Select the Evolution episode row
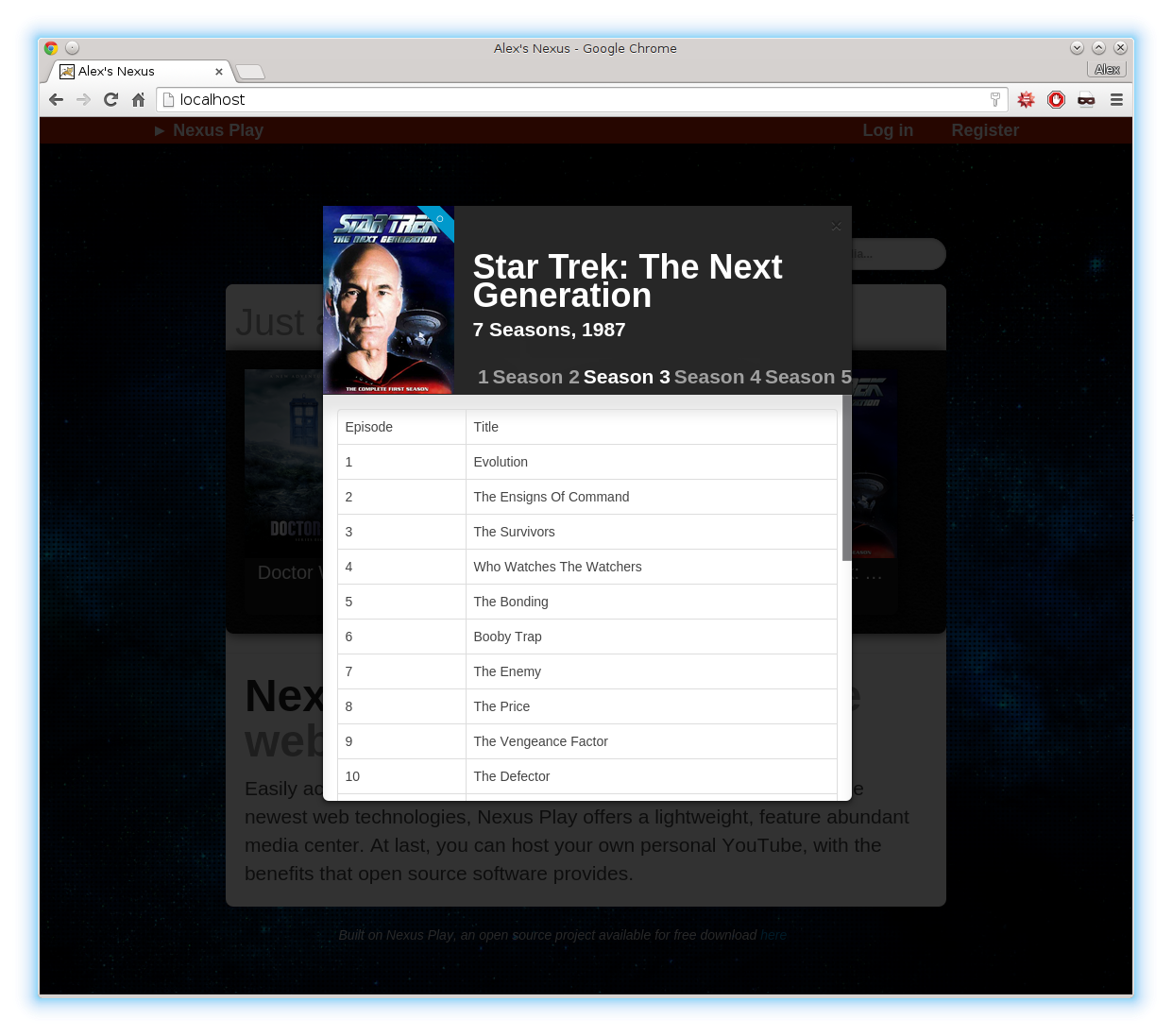 coord(587,462)
